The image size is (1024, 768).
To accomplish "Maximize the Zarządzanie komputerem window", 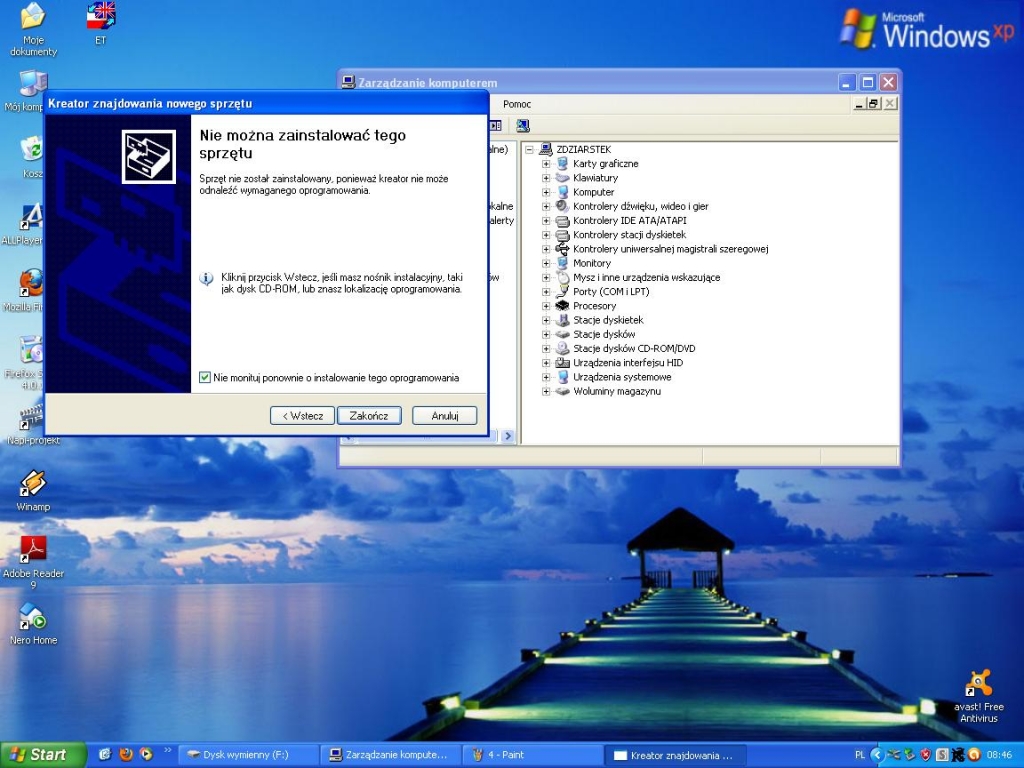I will click(x=867, y=82).
